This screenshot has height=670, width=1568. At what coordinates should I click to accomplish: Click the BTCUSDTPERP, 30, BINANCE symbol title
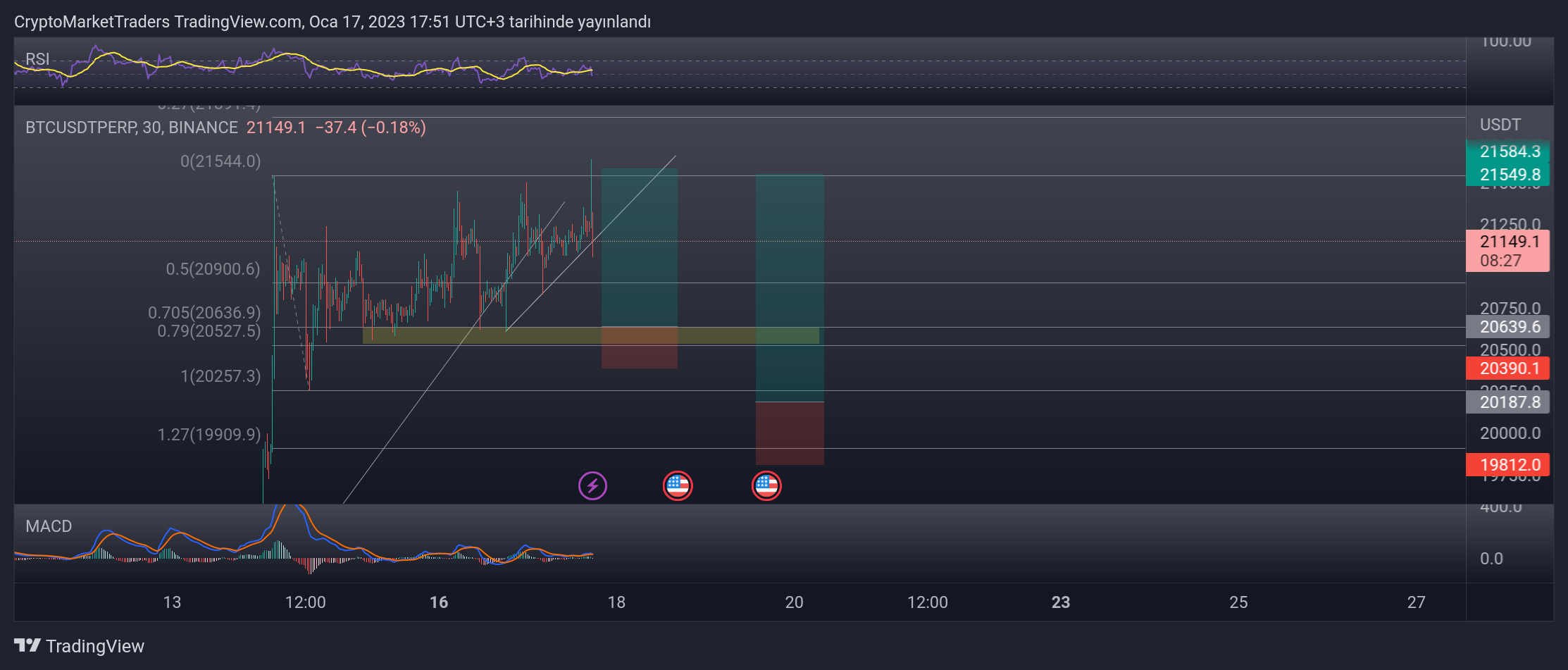132,128
